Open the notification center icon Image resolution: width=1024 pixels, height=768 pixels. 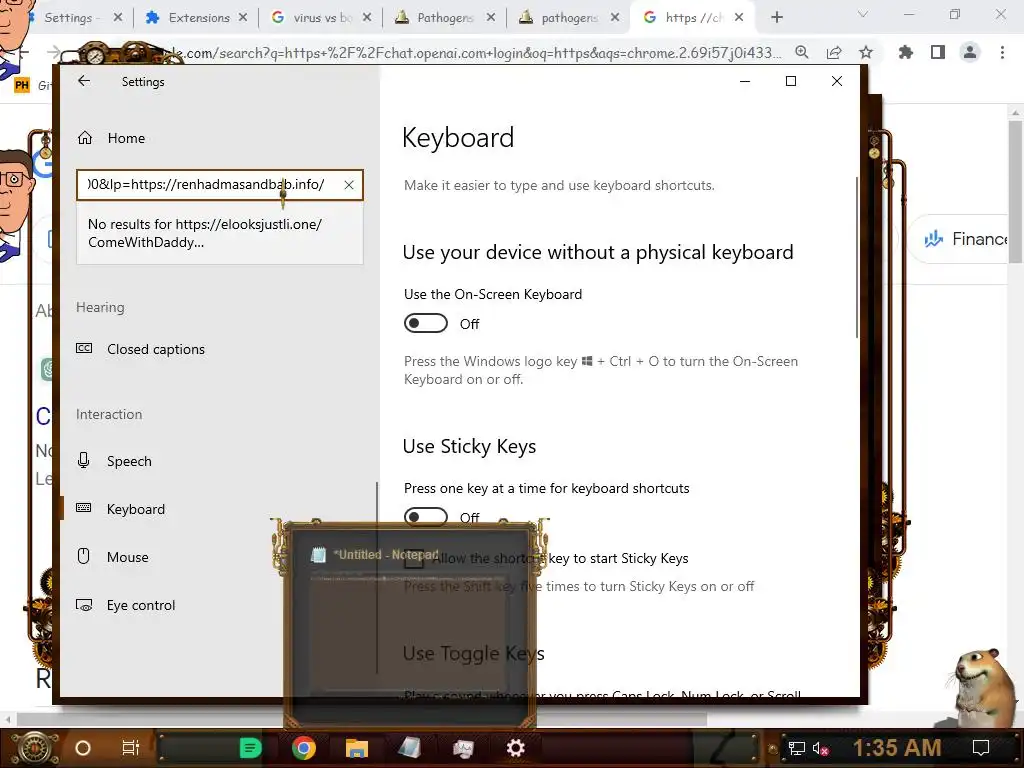pos(981,748)
